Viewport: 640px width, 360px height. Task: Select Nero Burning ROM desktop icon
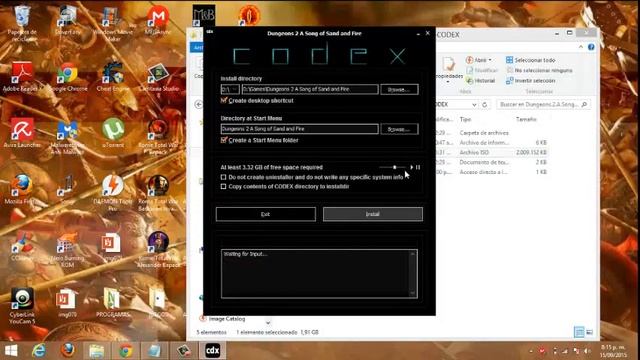pos(67,250)
